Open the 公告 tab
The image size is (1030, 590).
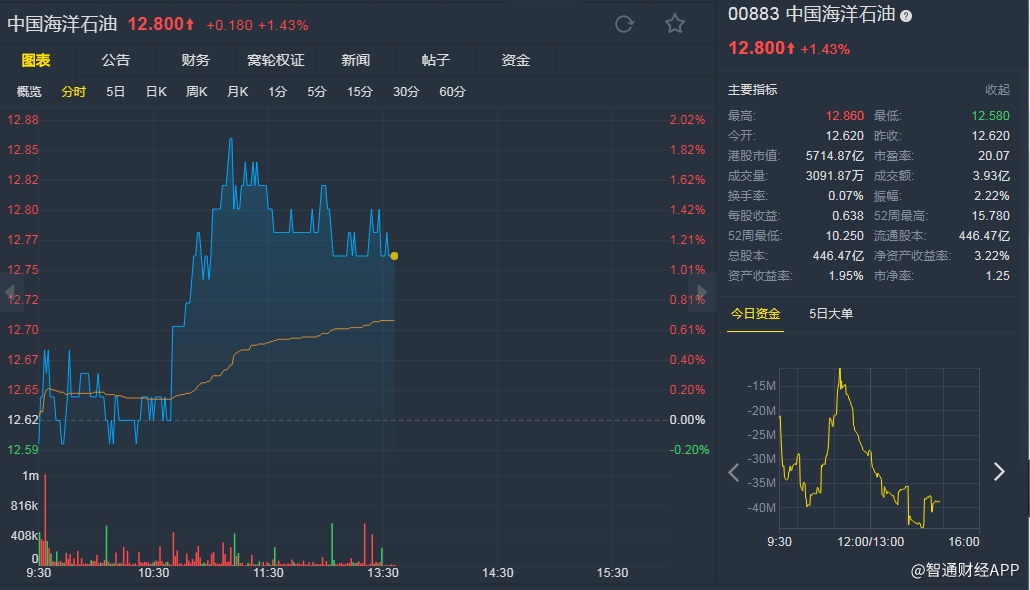click(x=115, y=60)
